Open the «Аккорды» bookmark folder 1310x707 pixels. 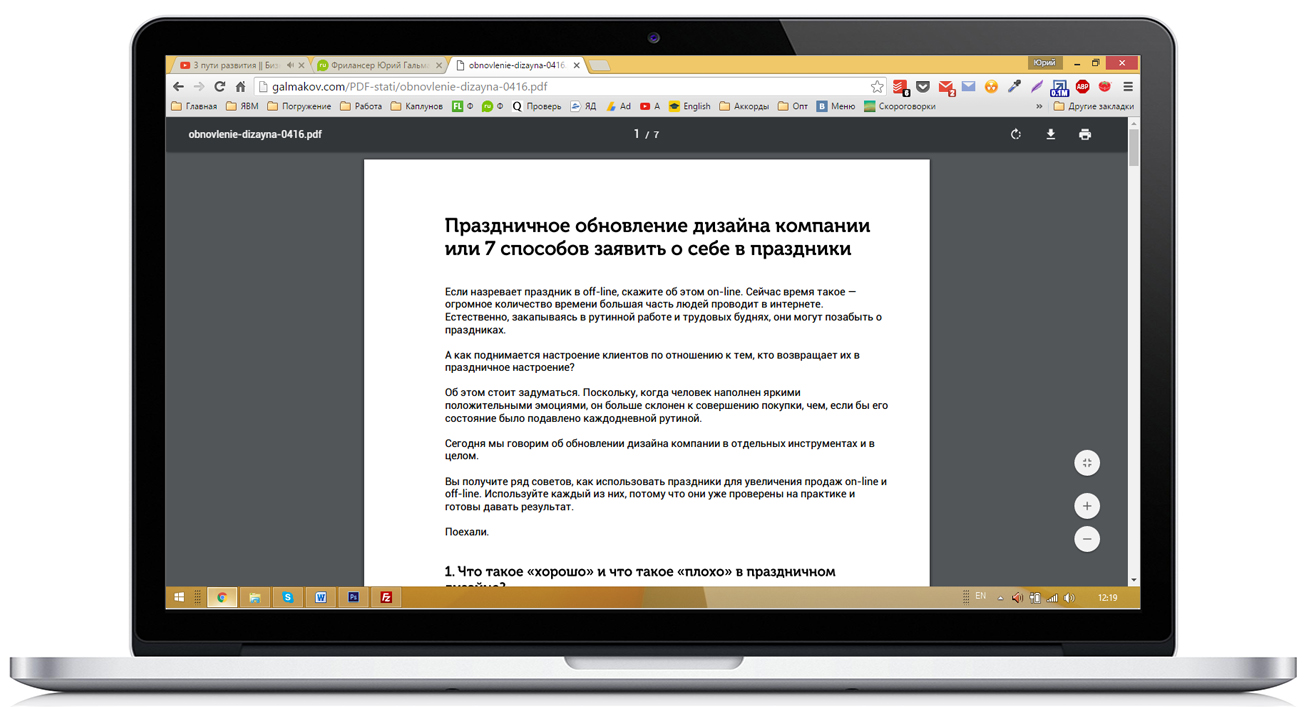[744, 106]
